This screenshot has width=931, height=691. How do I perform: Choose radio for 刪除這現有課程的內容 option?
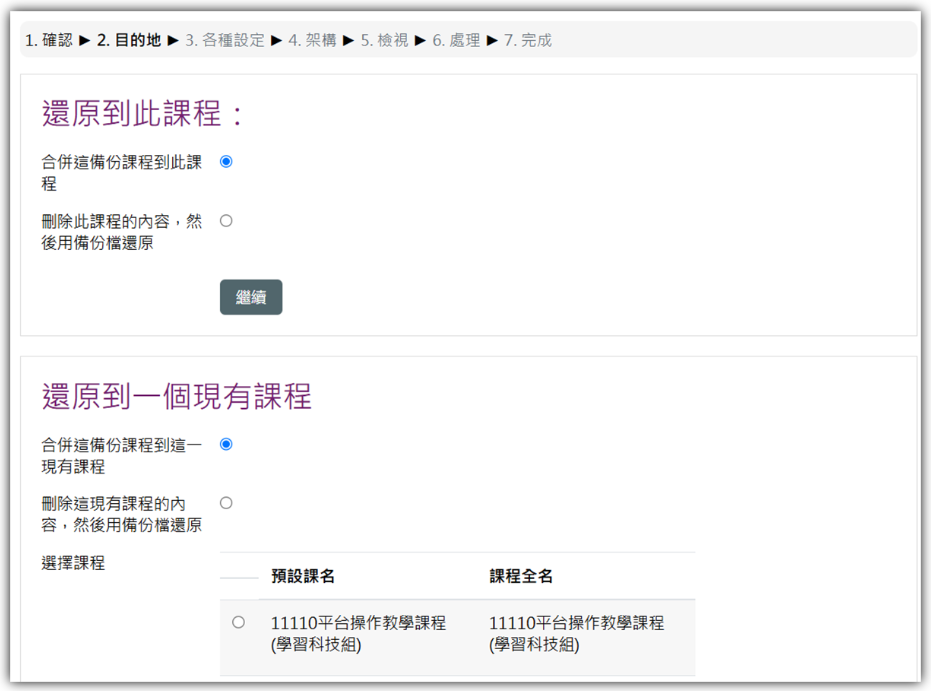pos(226,503)
